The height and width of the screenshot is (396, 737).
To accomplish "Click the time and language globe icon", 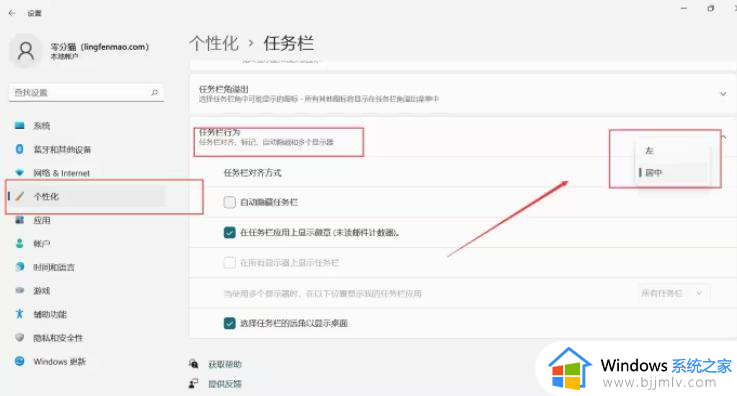I will 19,267.
